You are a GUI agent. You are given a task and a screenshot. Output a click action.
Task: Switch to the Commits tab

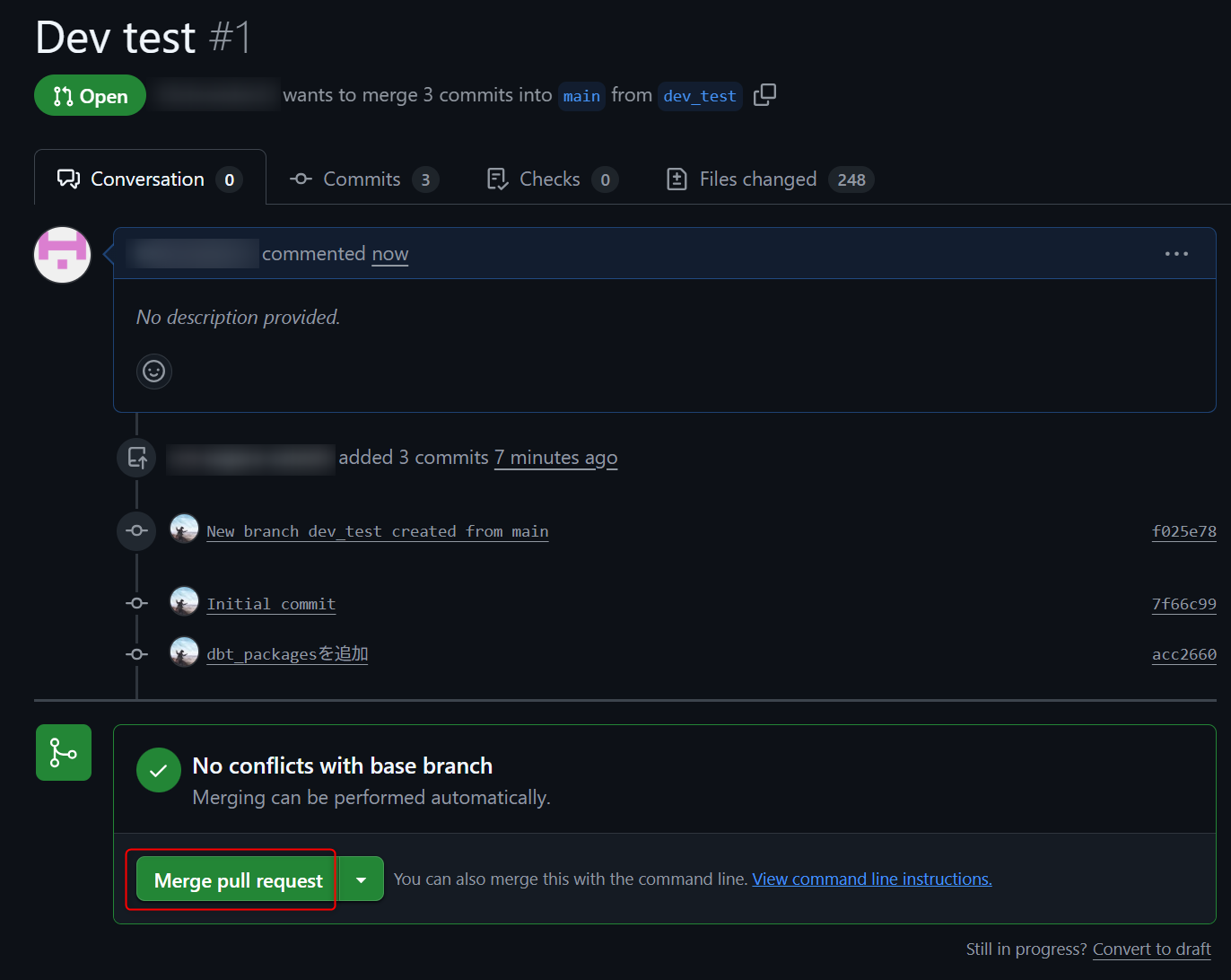tap(363, 179)
